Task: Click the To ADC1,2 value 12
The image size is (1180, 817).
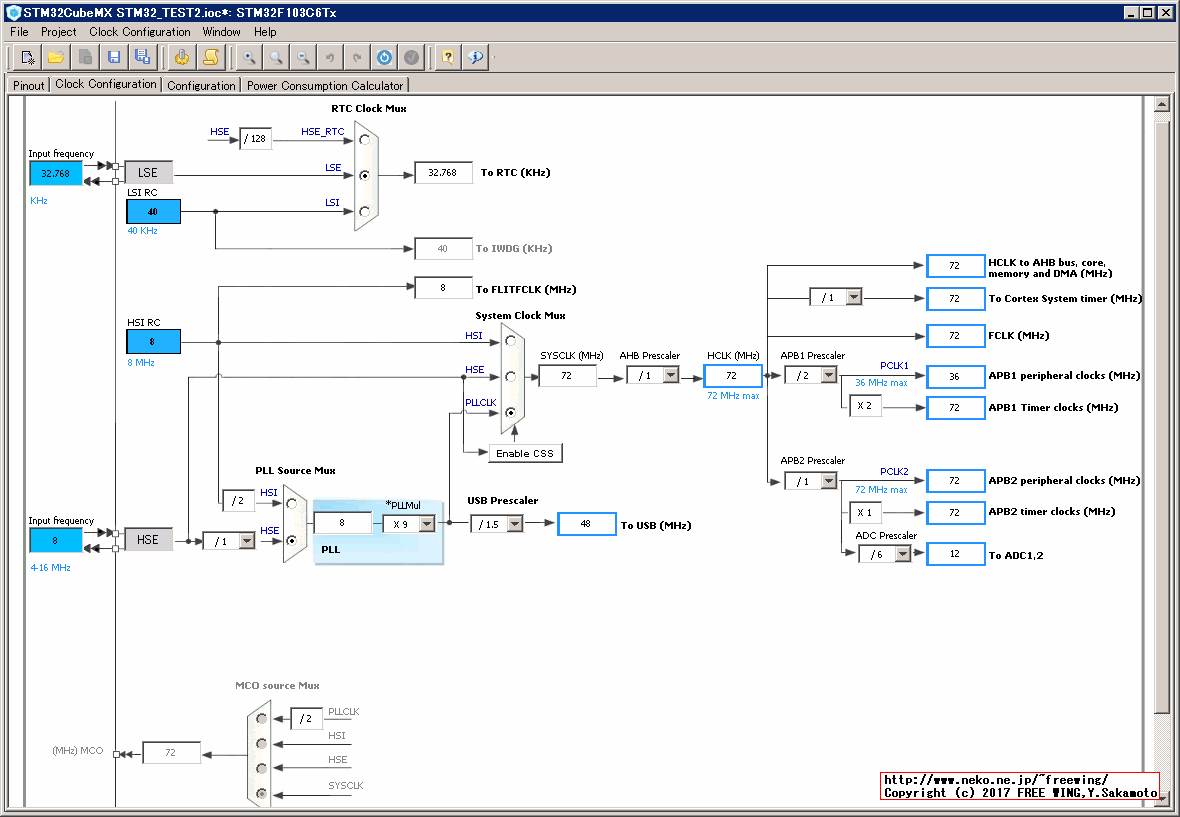Action: (955, 554)
